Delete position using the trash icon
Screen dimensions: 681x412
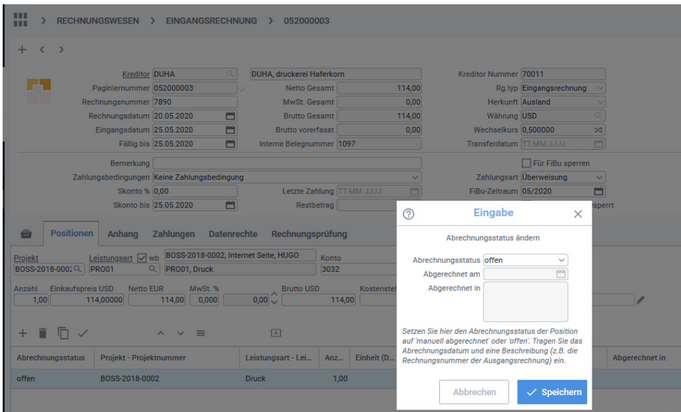pos(43,333)
